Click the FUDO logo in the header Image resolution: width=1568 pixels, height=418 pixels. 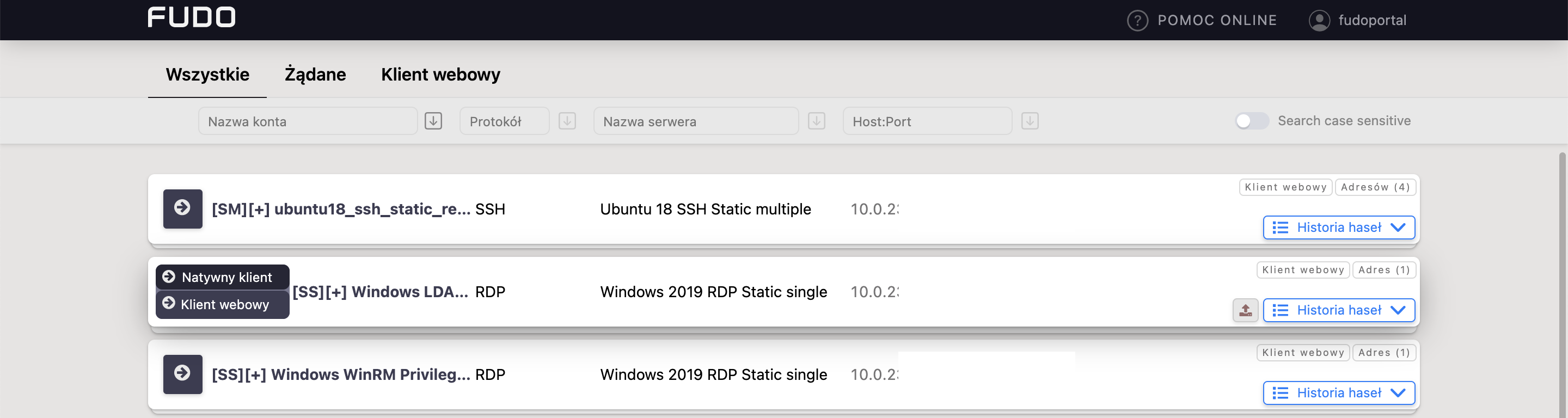[191, 17]
